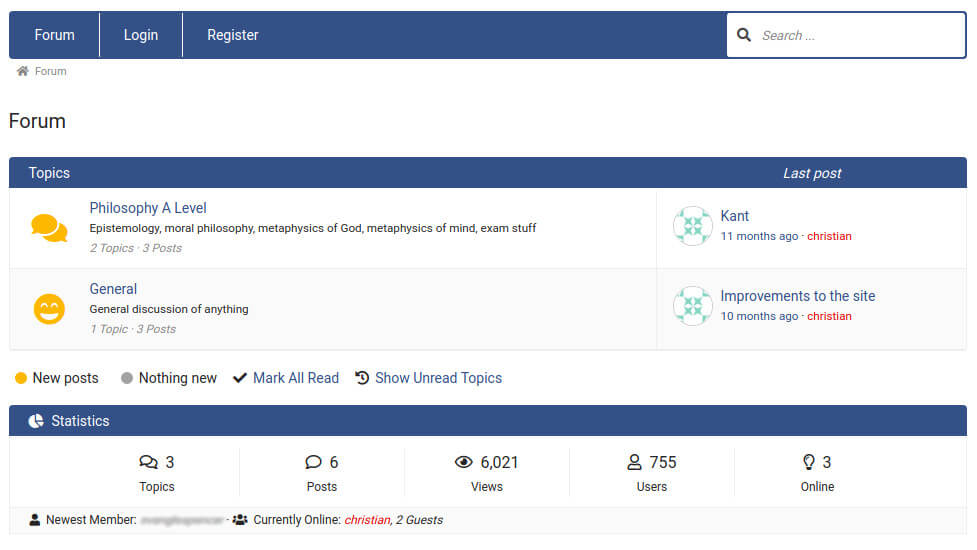Open the Improvements to the site post

tap(798, 296)
